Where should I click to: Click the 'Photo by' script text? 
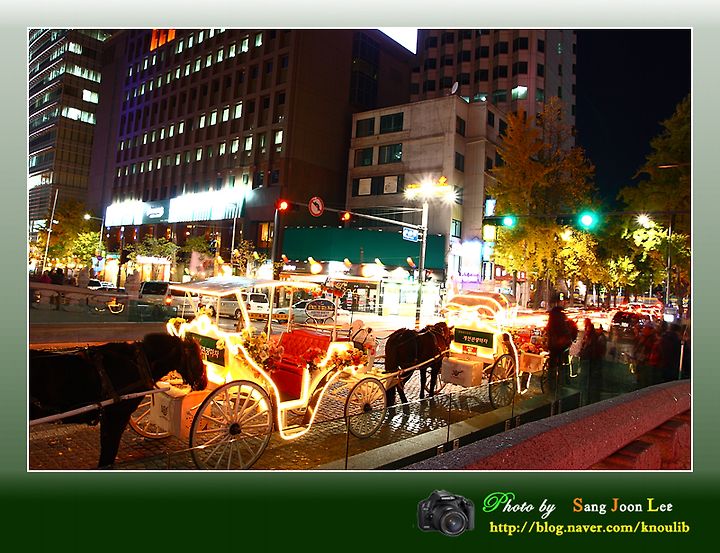click(x=519, y=504)
